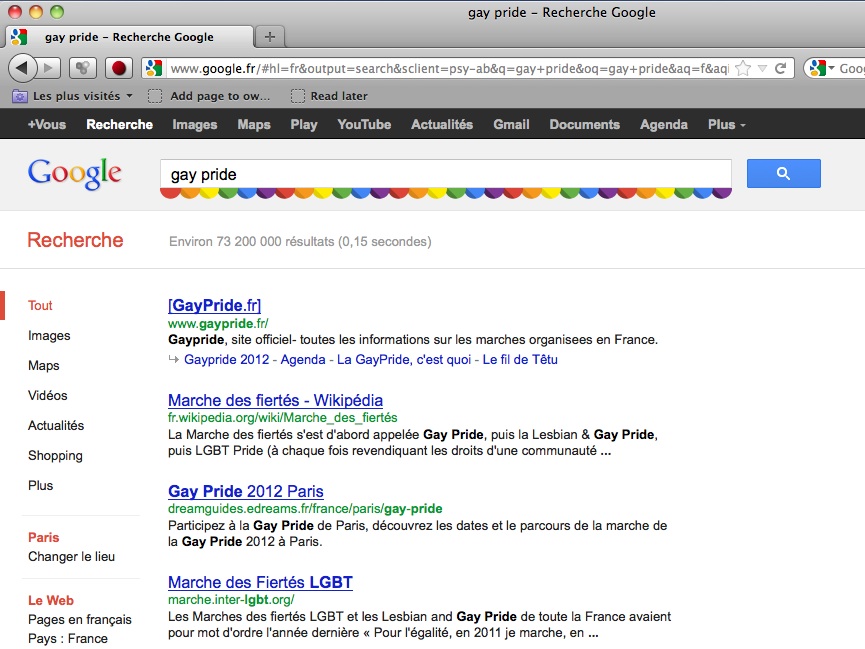This screenshot has width=865, height=649.
Task: Filter results by Vidéos in left sidebar
Action: pyautogui.click(x=48, y=396)
